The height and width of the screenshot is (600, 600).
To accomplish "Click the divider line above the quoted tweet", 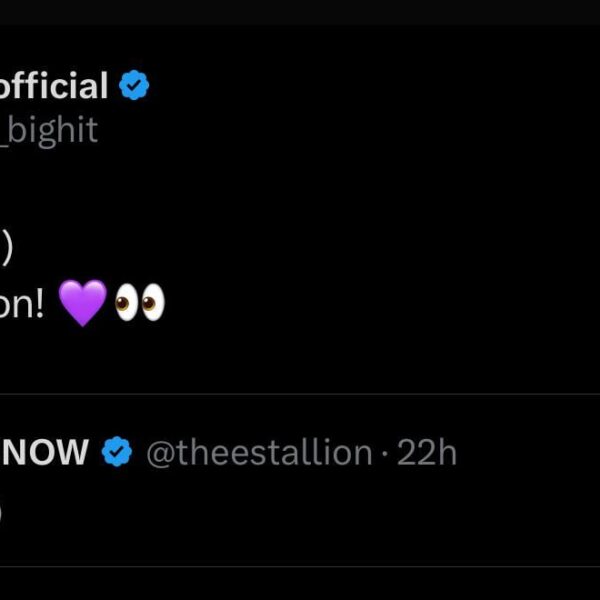I will tap(300, 393).
